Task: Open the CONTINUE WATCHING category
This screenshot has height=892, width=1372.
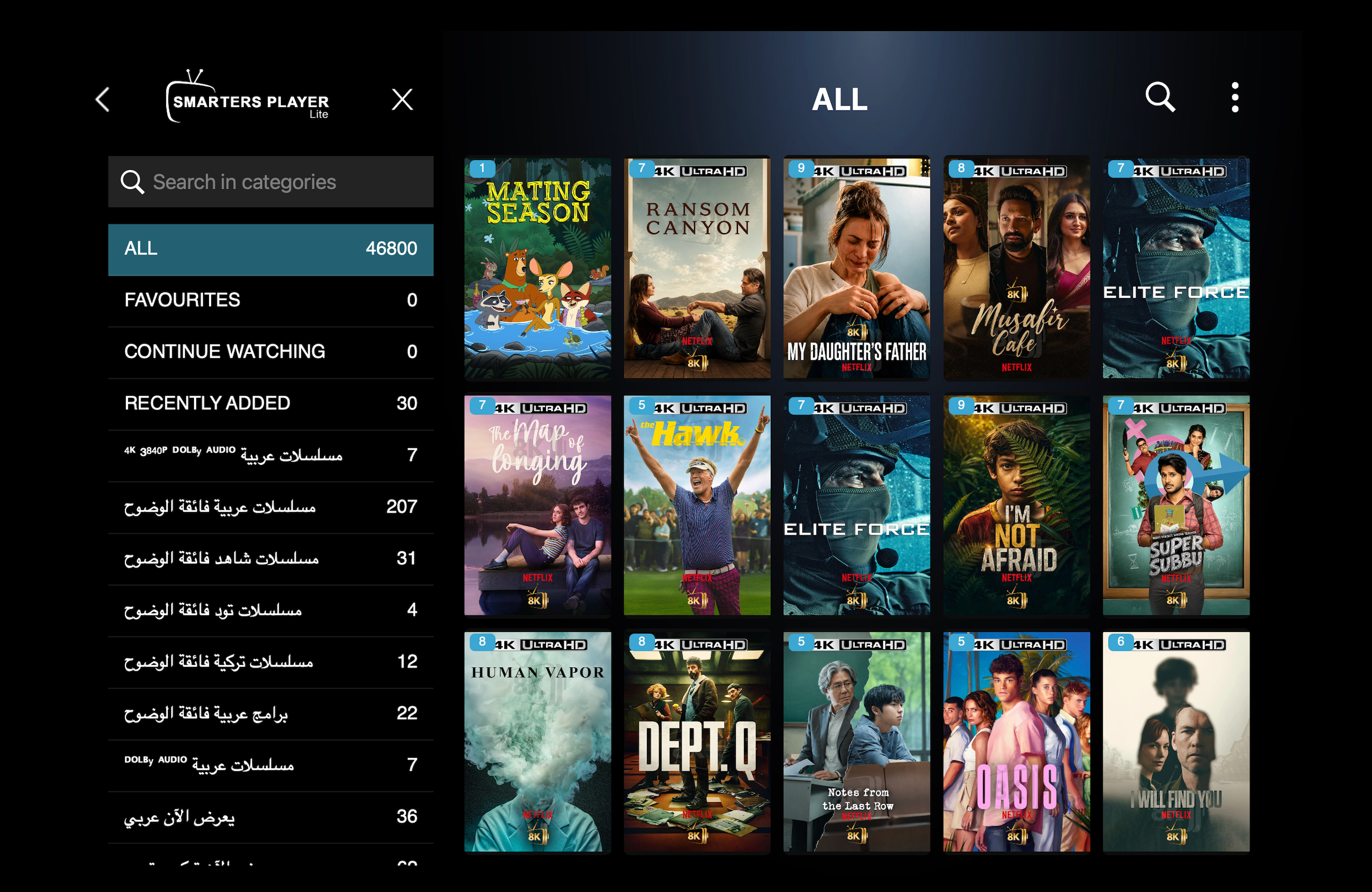Action: click(x=271, y=352)
